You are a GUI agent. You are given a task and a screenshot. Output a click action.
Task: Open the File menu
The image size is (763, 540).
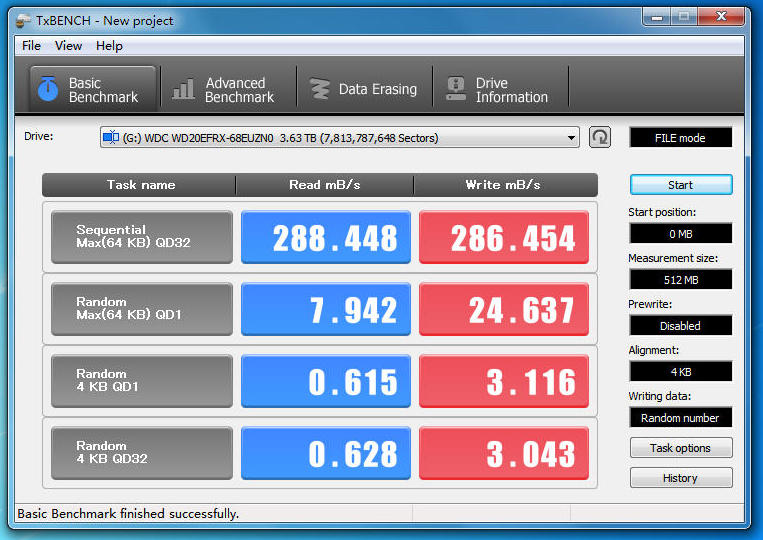31,46
